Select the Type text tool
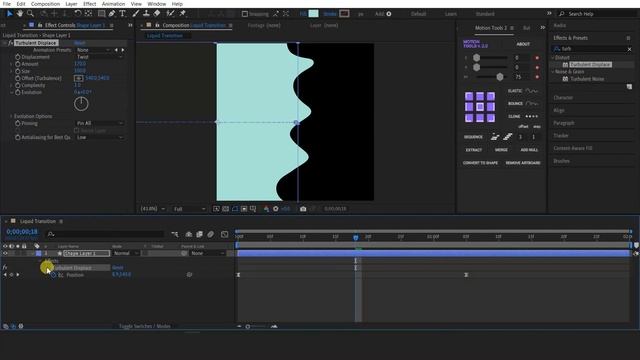The width and height of the screenshot is (640, 360). [x=122, y=13]
